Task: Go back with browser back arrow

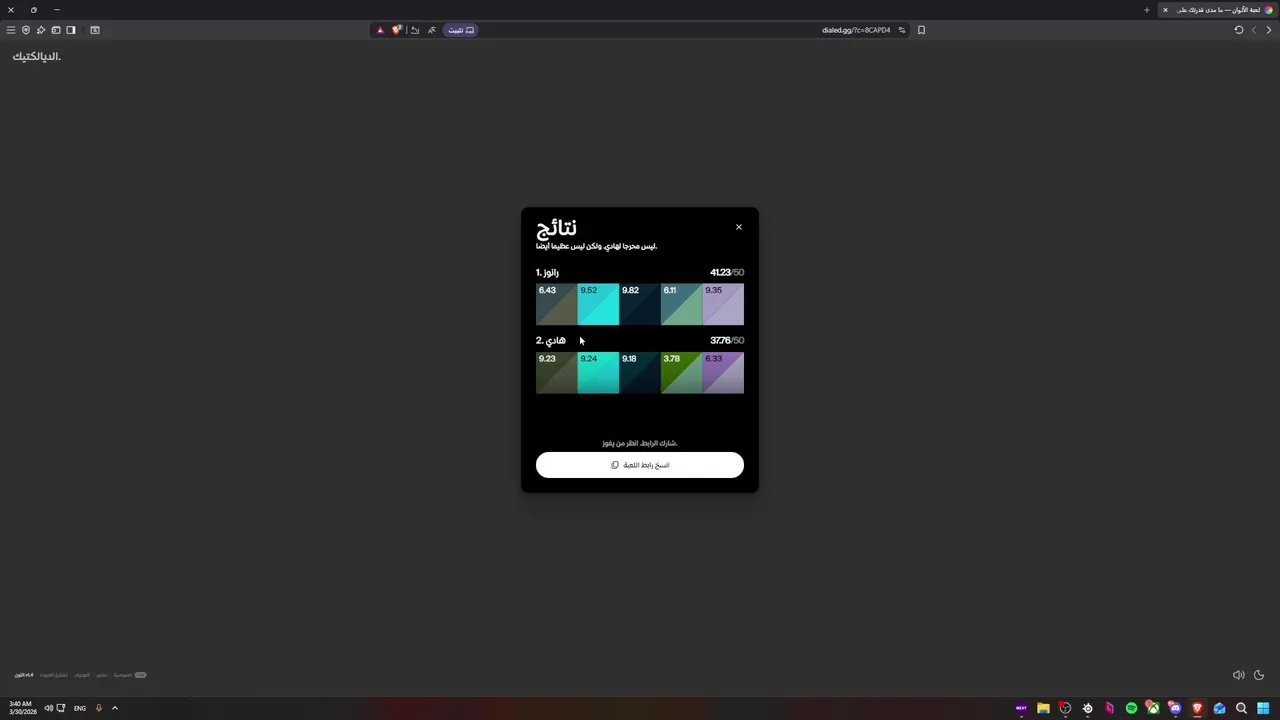Action: (1269, 30)
